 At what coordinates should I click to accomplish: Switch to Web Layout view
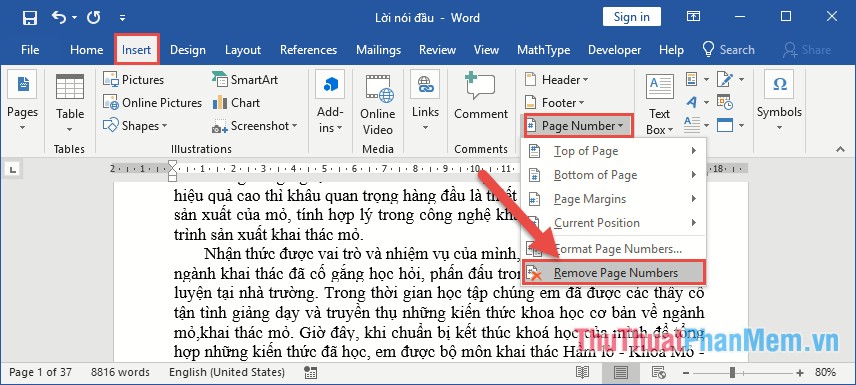click(658, 372)
